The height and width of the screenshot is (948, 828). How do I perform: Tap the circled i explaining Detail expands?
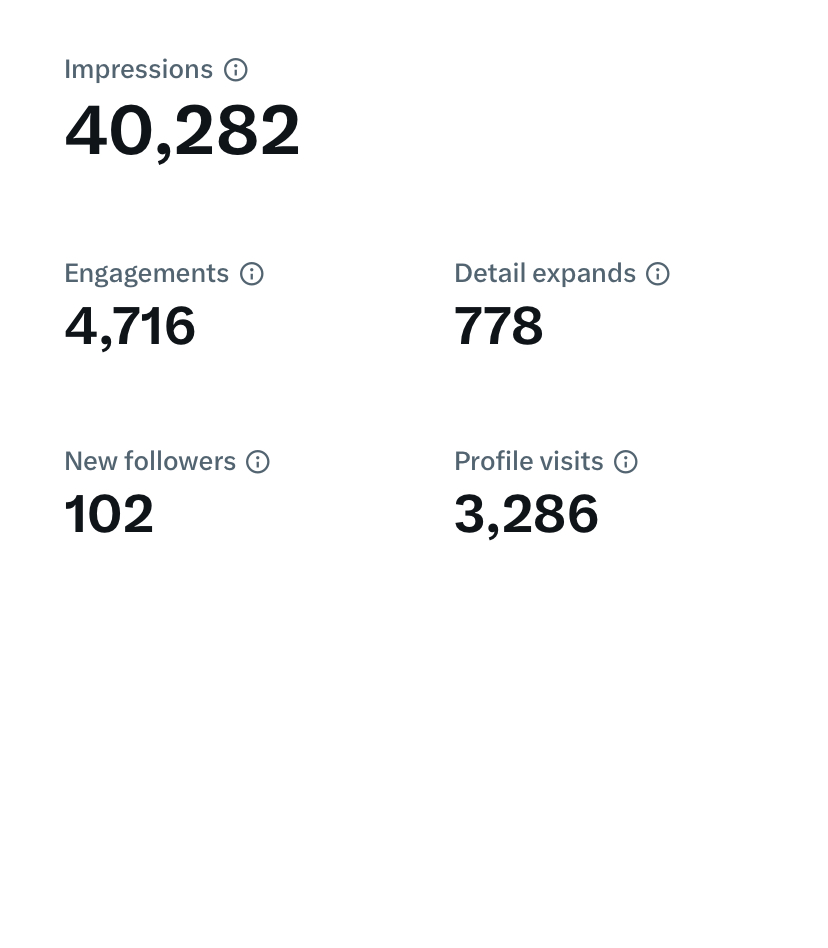(x=658, y=273)
